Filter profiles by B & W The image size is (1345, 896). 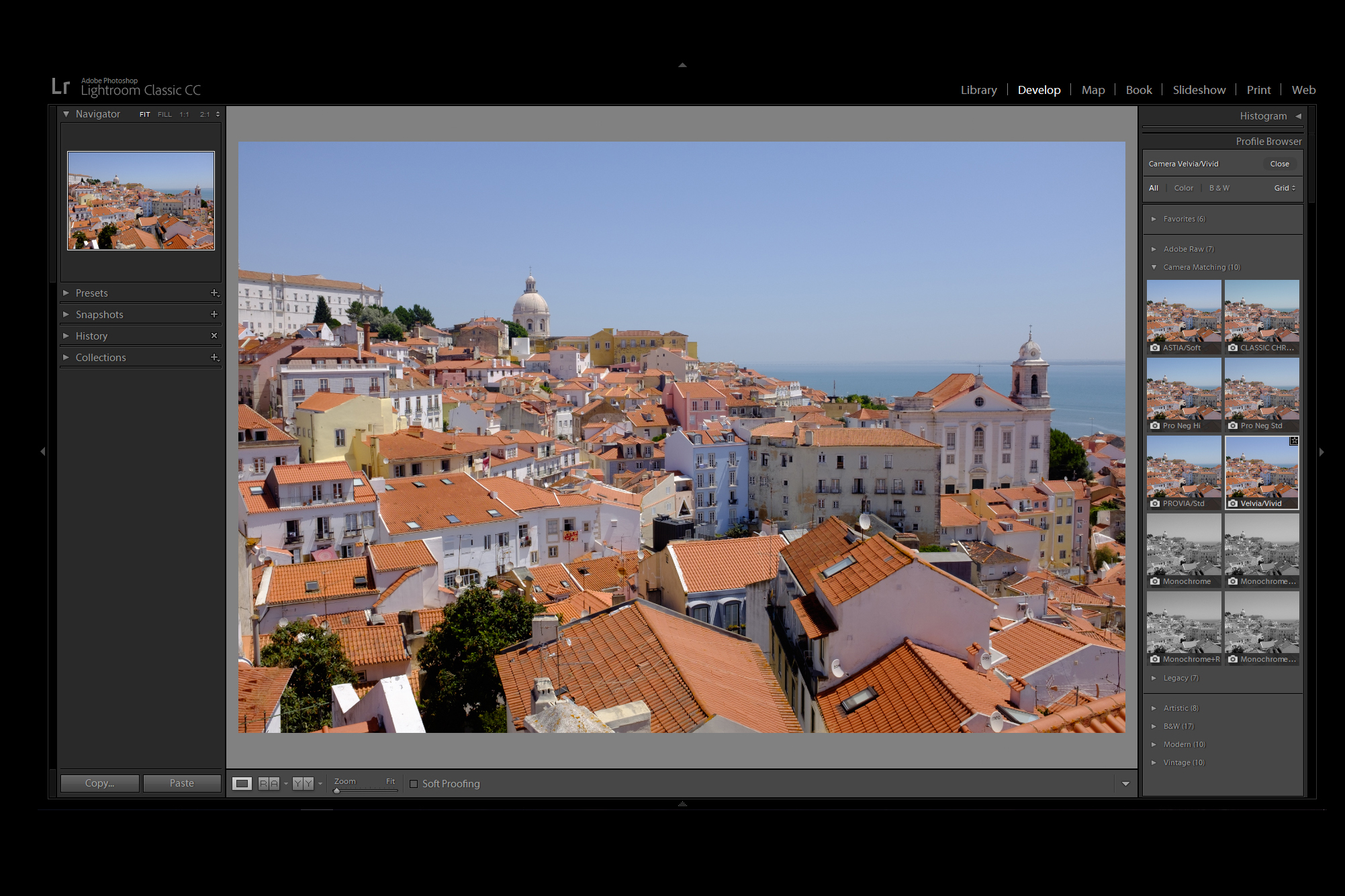(1219, 188)
